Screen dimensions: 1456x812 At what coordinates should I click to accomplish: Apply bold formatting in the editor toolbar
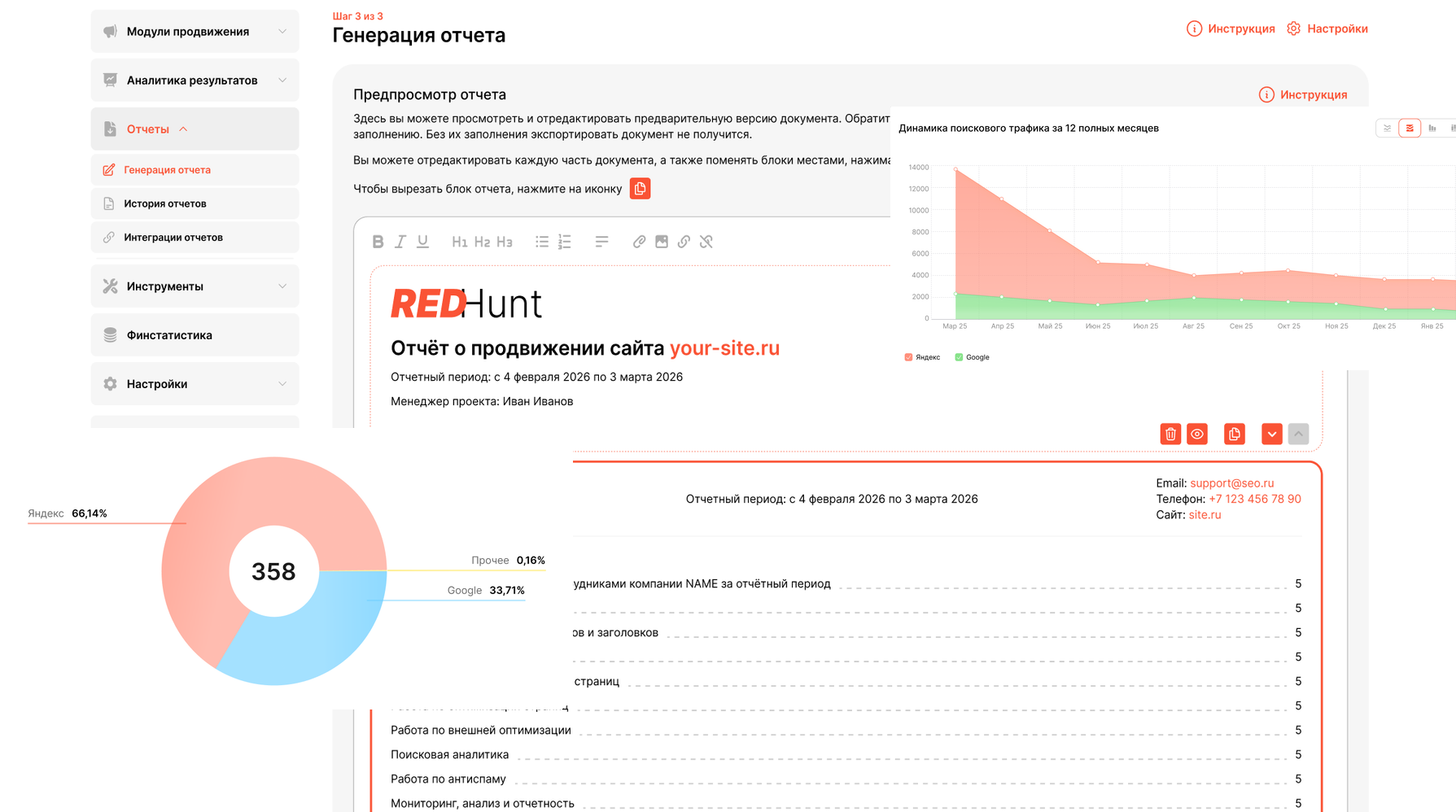tap(378, 242)
